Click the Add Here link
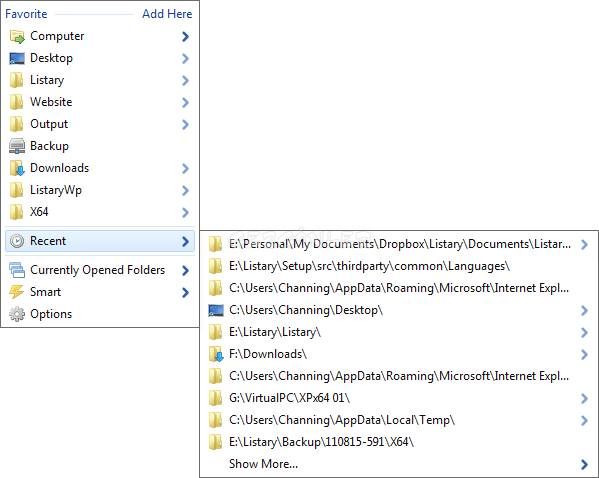Viewport: 599px width, 478px height. coord(167,14)
